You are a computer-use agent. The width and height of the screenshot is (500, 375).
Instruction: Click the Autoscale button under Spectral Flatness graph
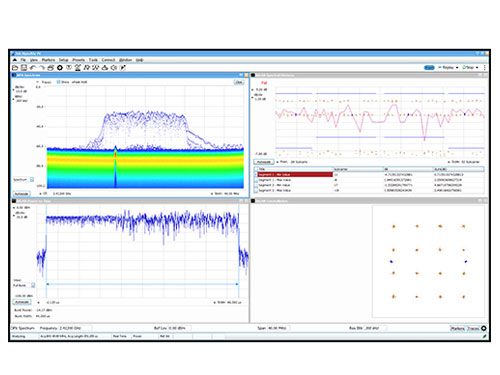click(x=264, y=162)
